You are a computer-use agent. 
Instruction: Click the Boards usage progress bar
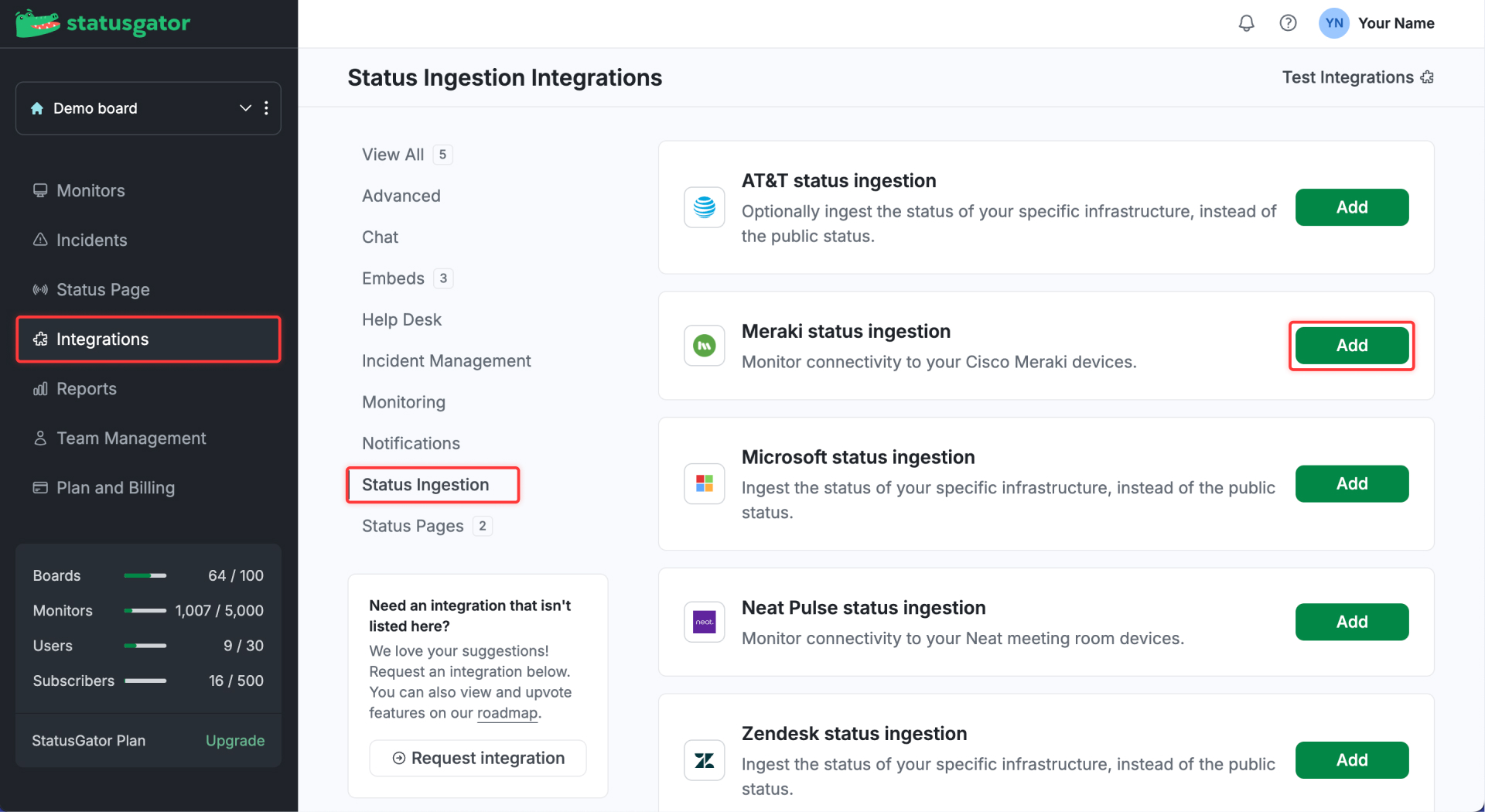click(x=145, y=575)
